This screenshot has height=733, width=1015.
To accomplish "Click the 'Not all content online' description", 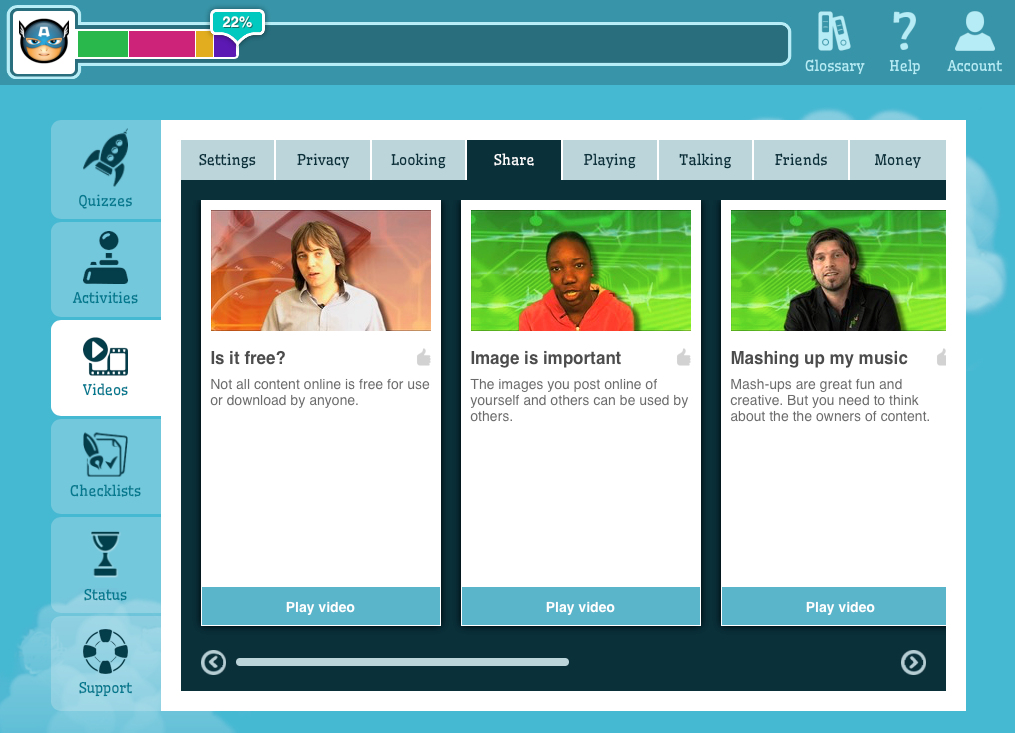I will point(320,392).
